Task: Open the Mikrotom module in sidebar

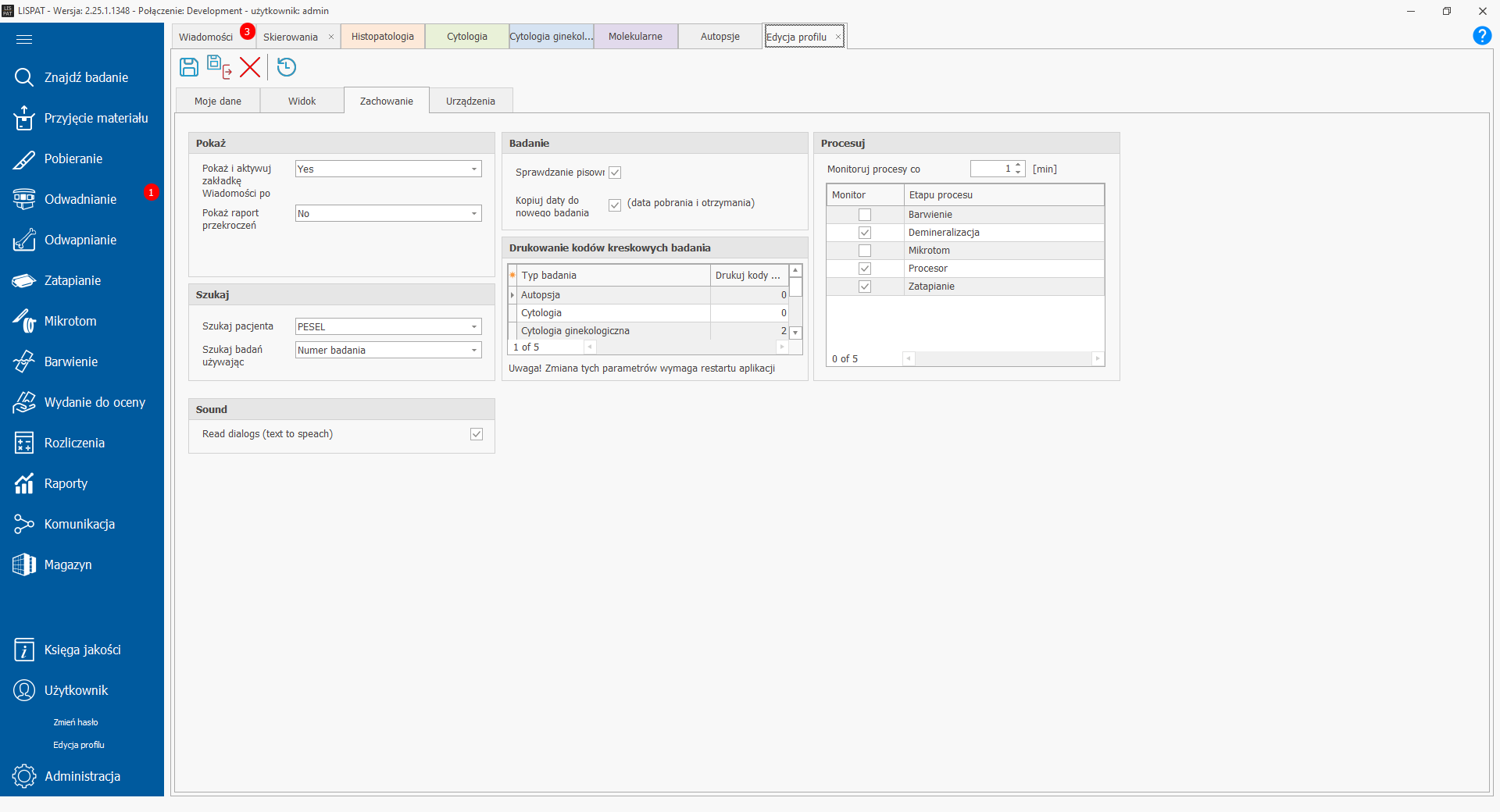Action: click(70, 321)
